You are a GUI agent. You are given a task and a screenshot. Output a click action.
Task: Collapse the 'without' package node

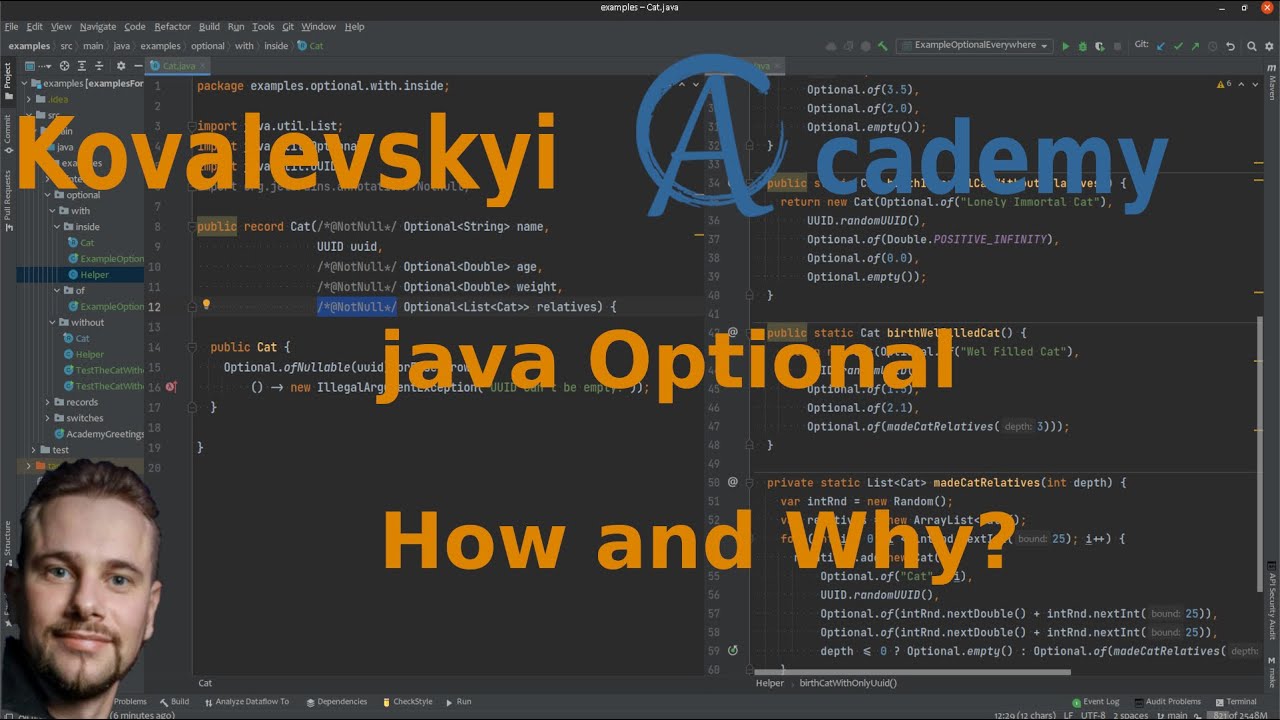[51, 323]
